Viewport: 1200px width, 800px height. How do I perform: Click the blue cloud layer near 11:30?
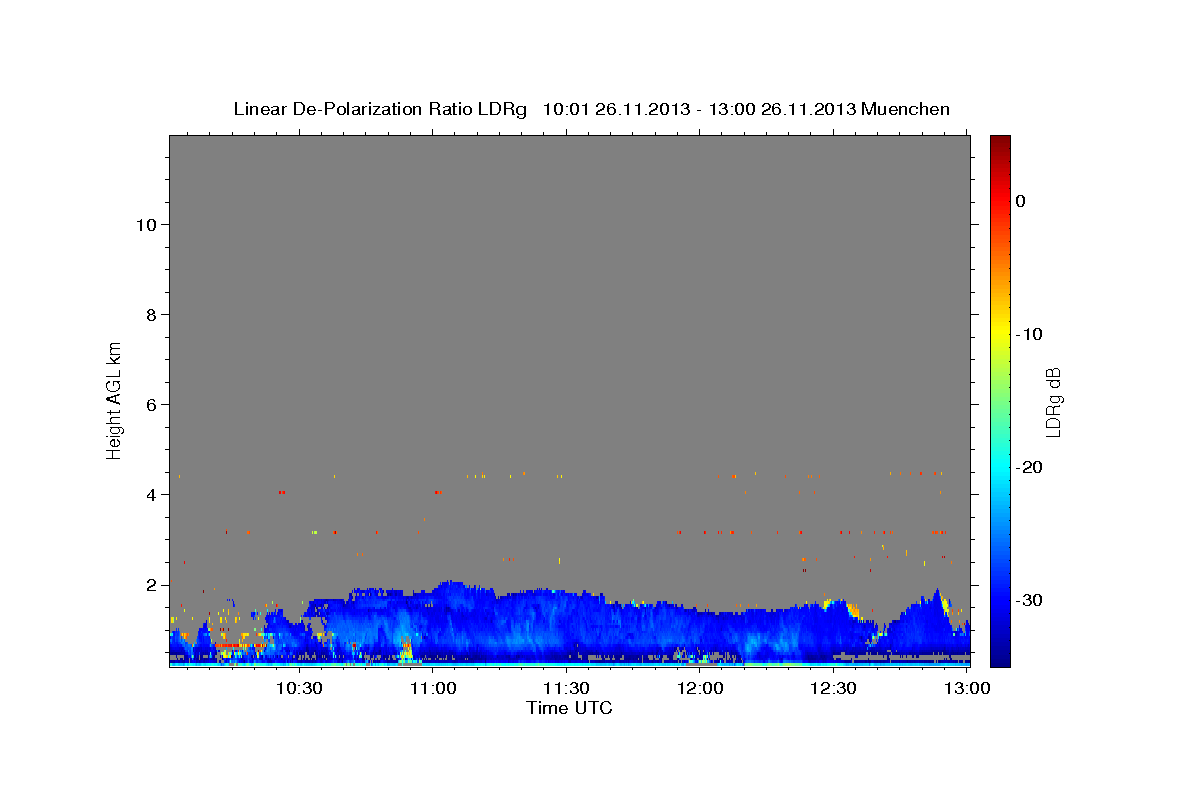pos(566,625)
